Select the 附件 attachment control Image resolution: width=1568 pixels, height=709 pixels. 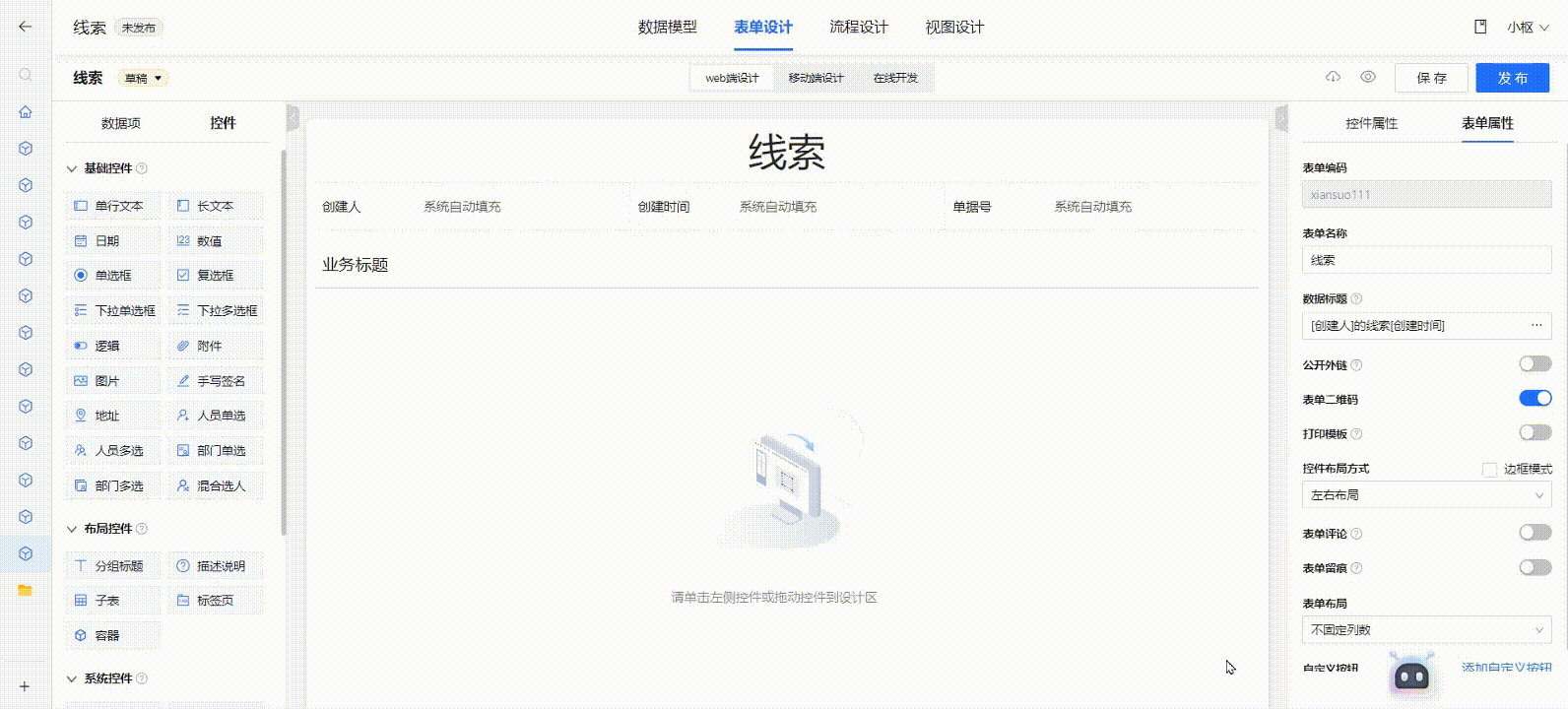[x=216, y=346]
